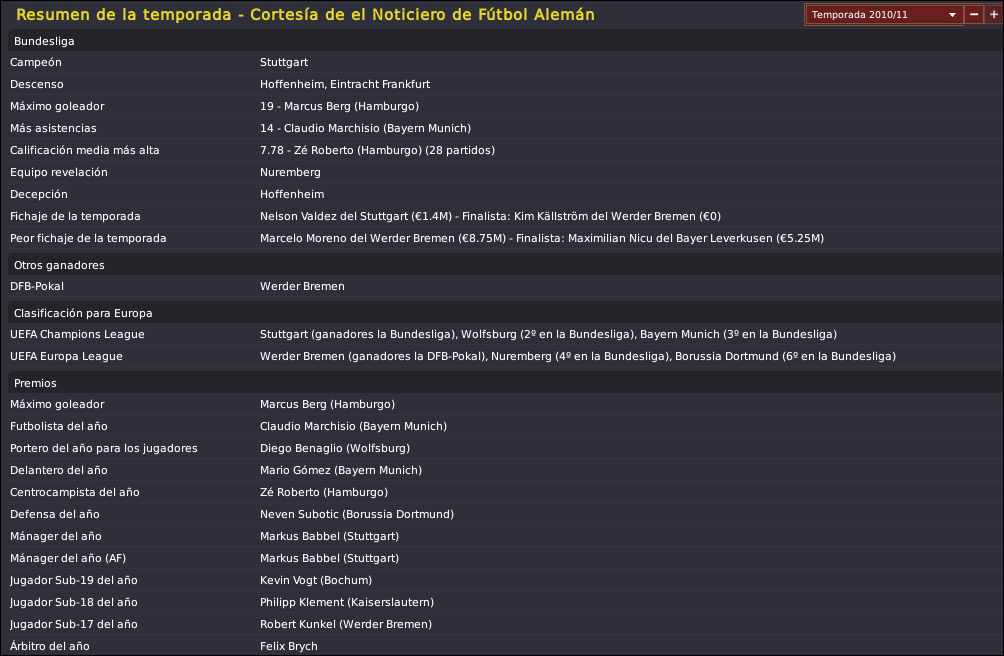The width and height of the screenshot is (1004, 656).
Task: Click the Peor fichaje de la temporada label
Action: click(x=88, y=238)
